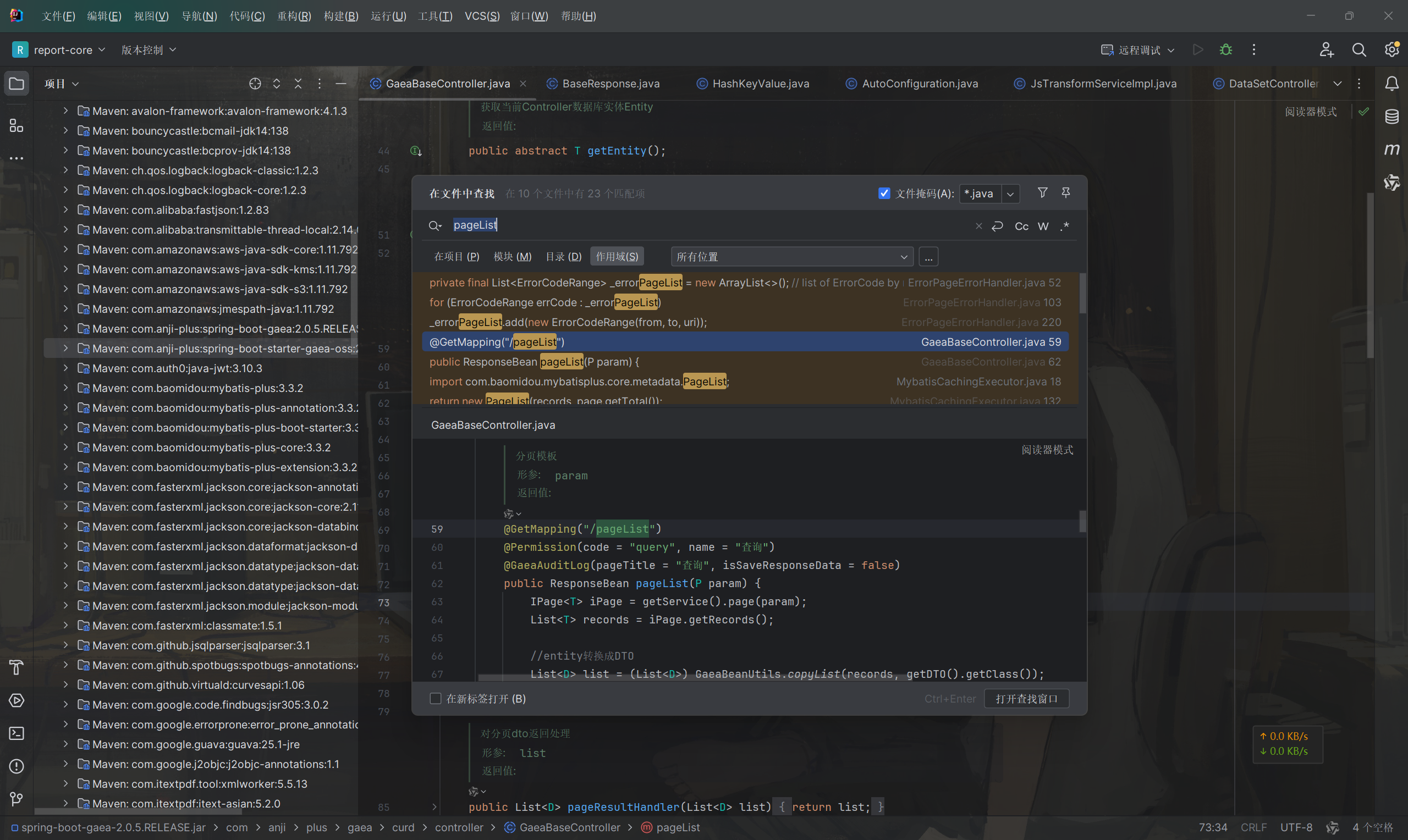The height and width of the screenshot is (840, 1408).
Task: Open IDE settings gear
Action: (1391, 50)
